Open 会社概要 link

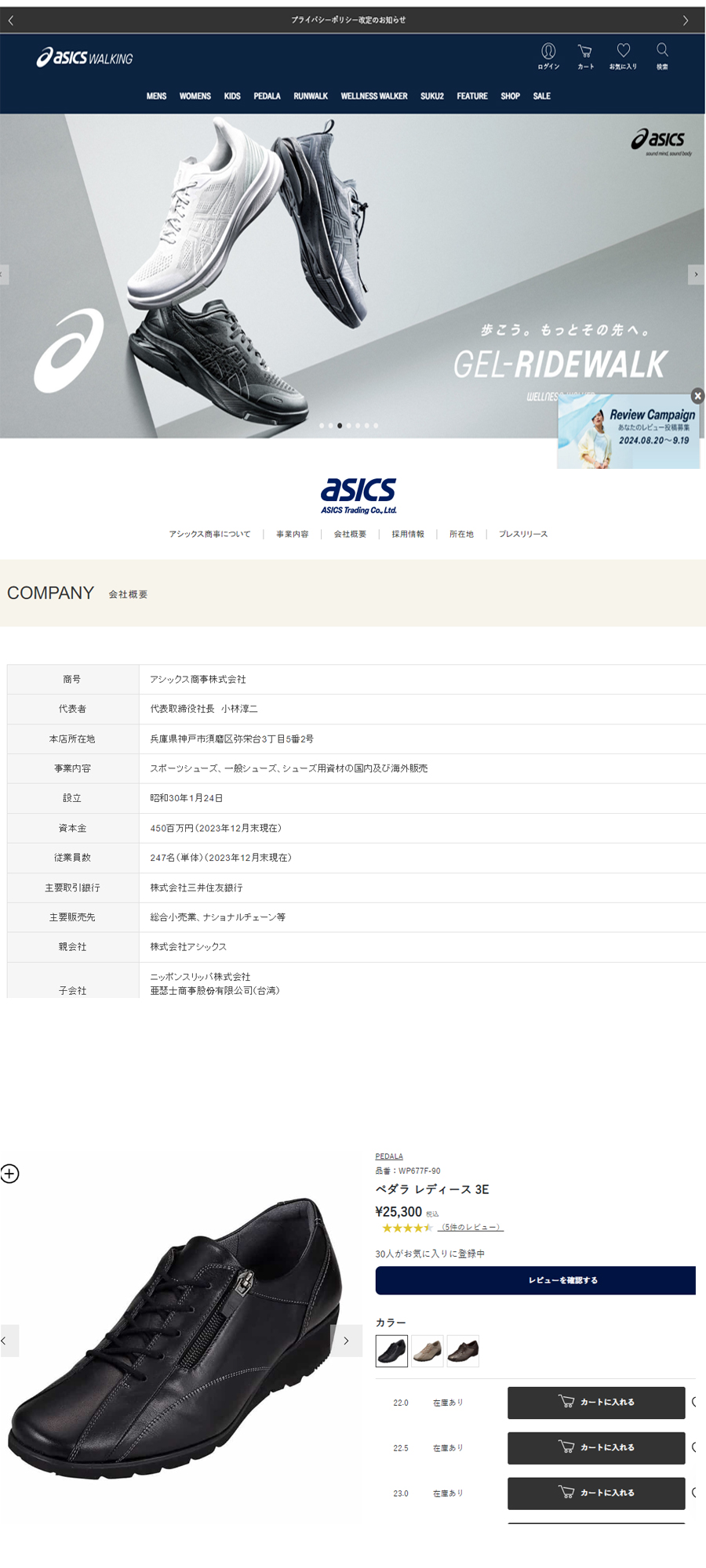tap(350, 535)
